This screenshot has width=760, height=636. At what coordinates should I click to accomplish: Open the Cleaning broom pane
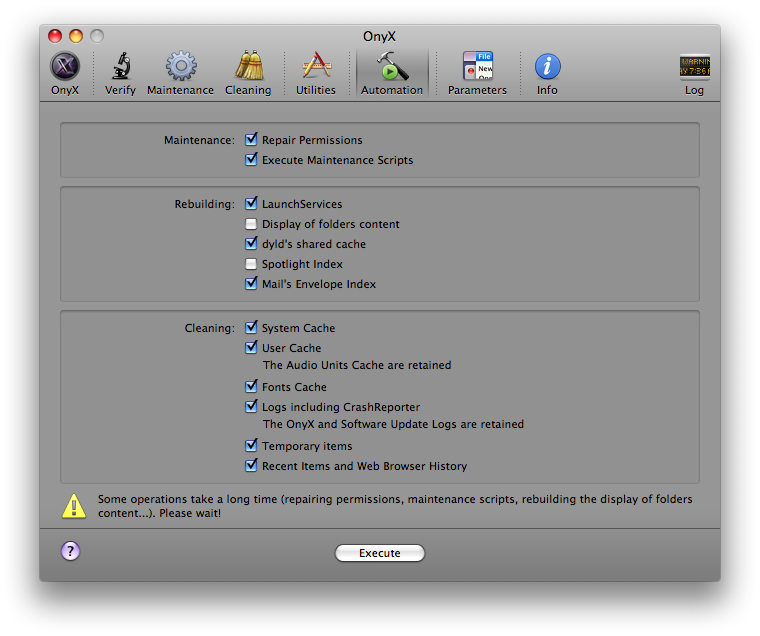click(248, 73)
